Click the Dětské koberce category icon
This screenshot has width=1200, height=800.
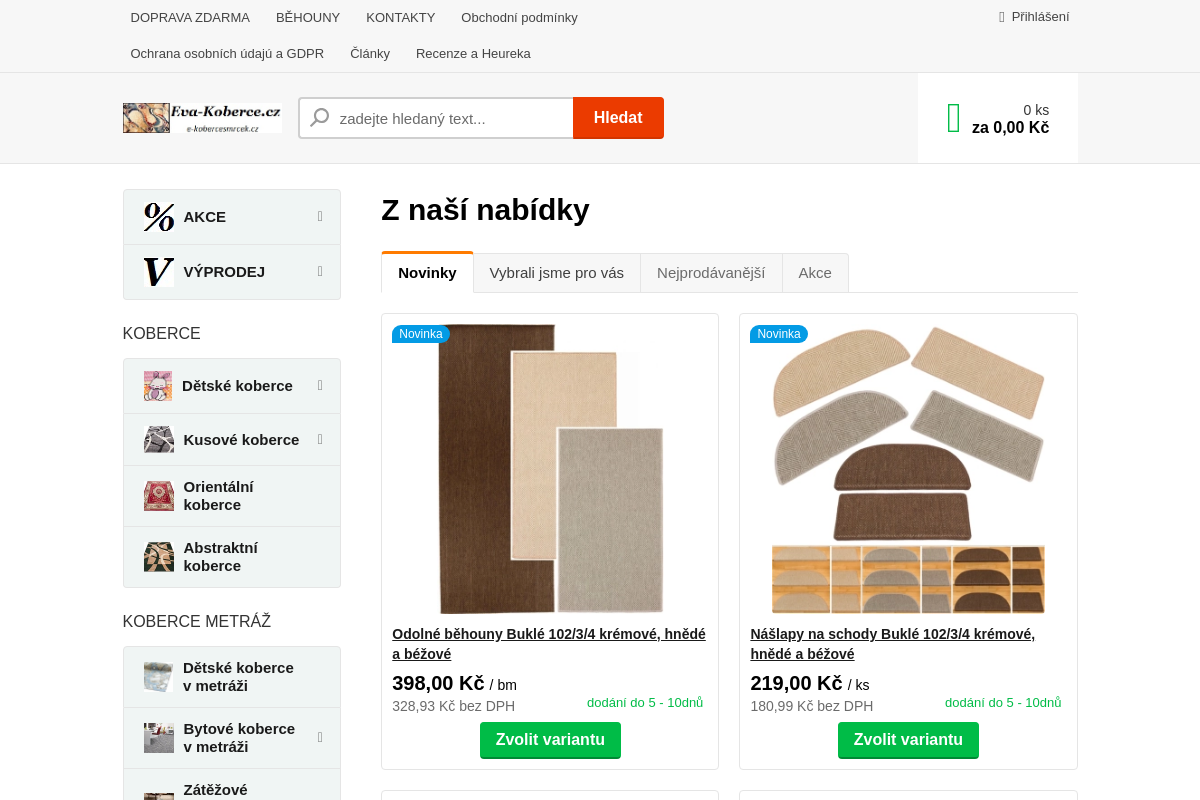[x=158, y=386]
